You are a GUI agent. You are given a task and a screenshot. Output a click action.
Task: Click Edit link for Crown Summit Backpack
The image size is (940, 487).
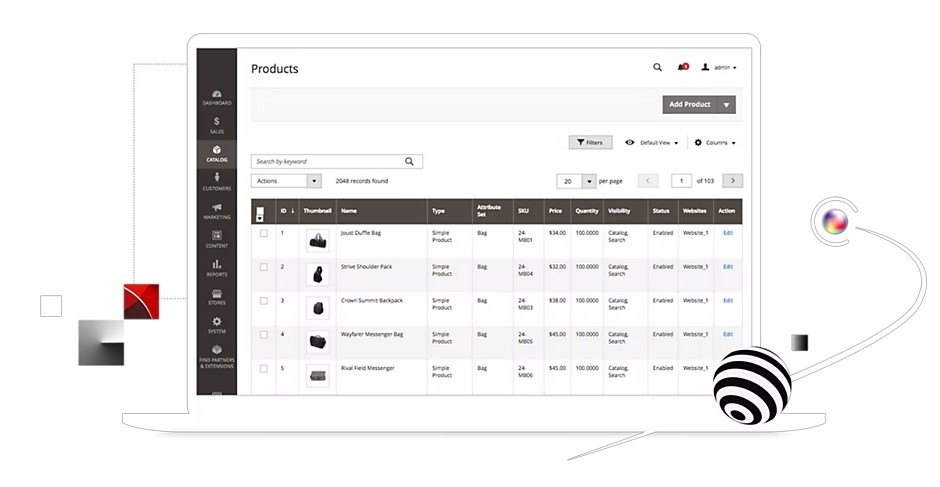click(728, 300)
